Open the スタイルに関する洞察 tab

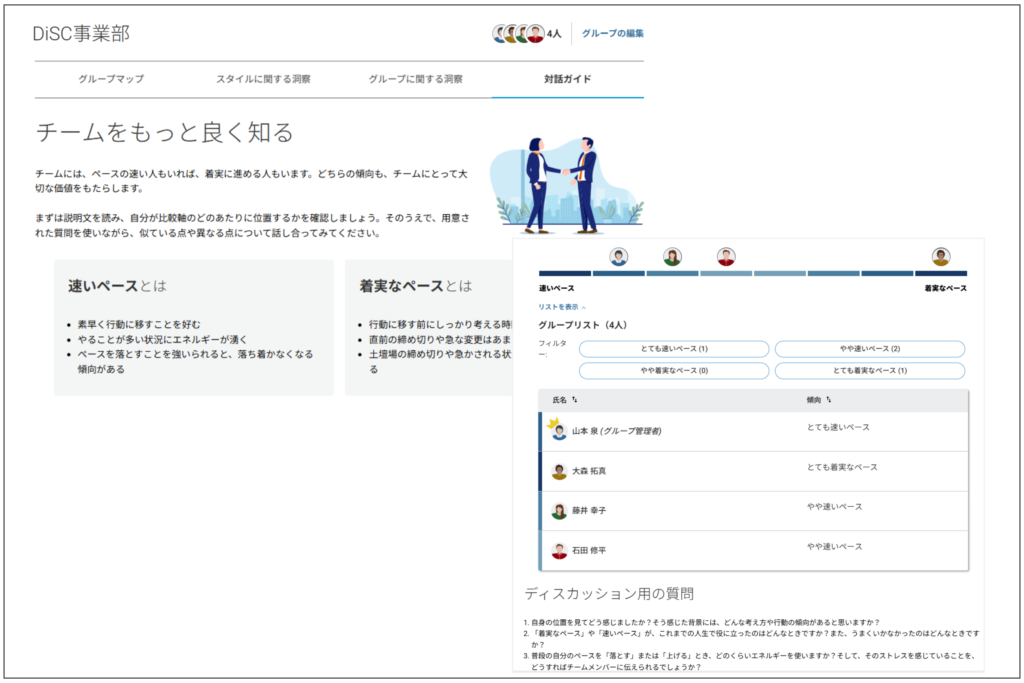click(x=263, y=79)
